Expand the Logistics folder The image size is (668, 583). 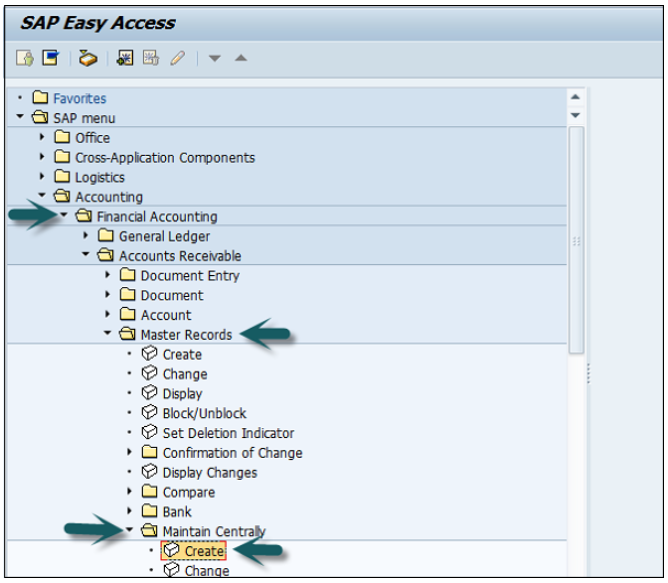click(x=42, y=176)
